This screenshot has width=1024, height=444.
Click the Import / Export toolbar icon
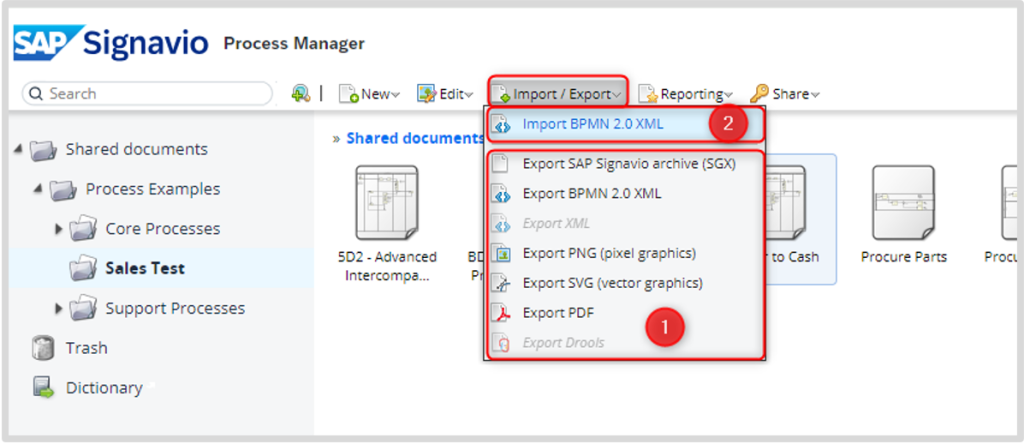pyautogui.click(x=501, y=94)
